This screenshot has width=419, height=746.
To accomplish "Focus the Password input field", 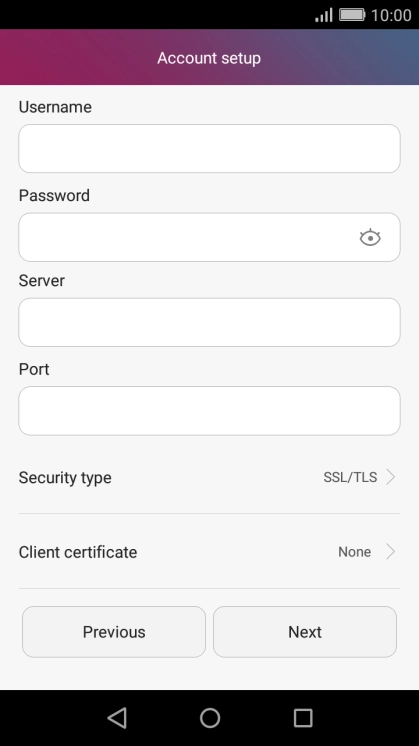I will click(x=209, y=237).
